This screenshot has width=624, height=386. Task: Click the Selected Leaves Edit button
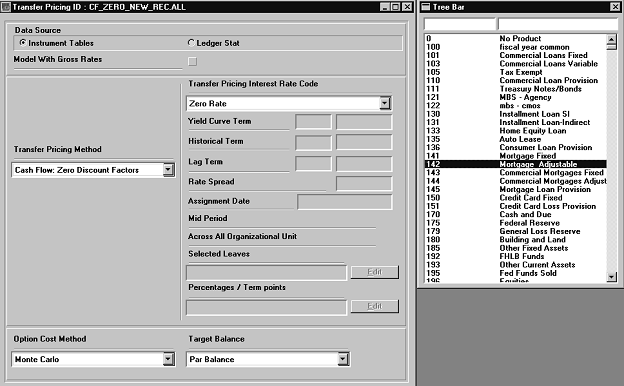[x=374, y=272]
